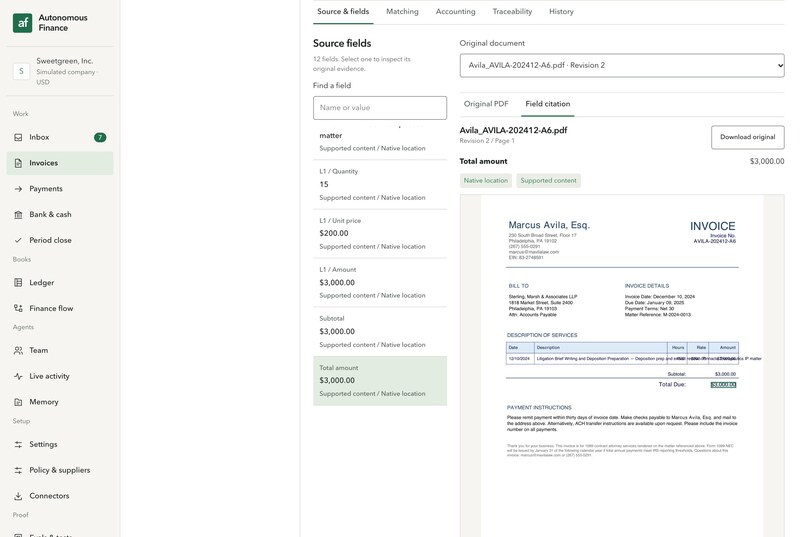Open the Ledger page
Screen dimensions: 806x537
(60, 283)
